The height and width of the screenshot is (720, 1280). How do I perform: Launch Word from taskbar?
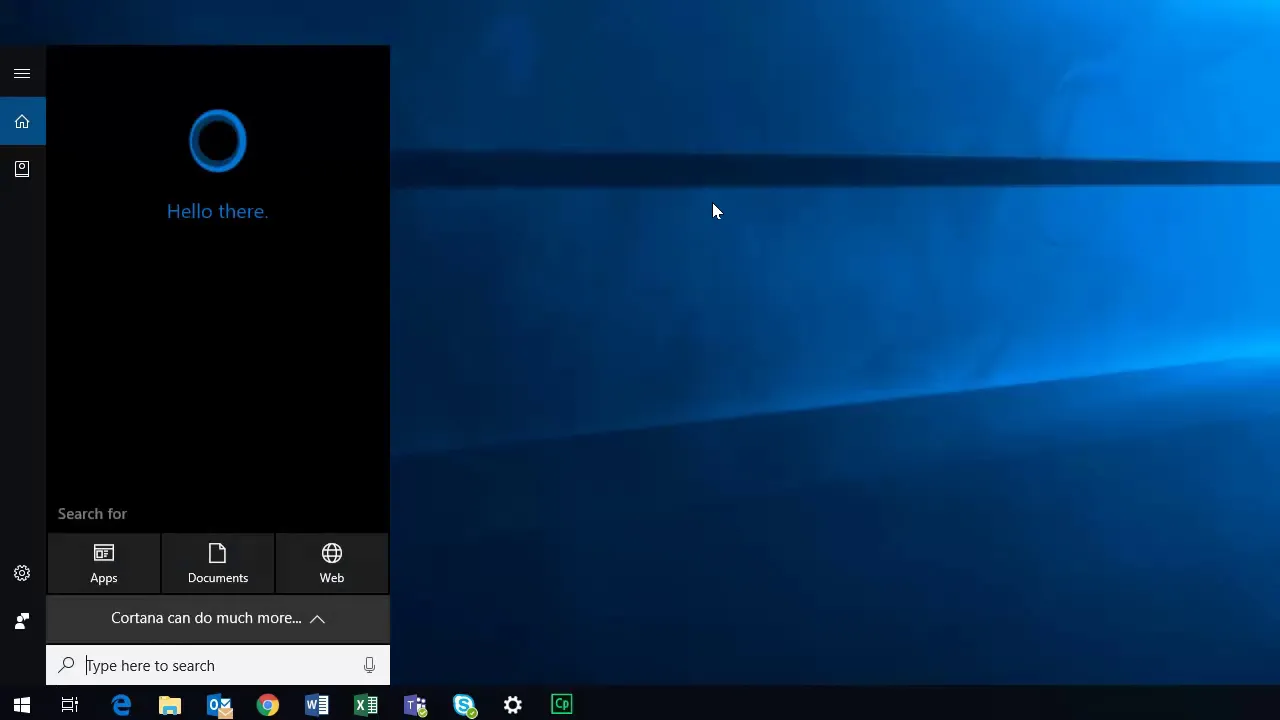[x=317, y=705]
